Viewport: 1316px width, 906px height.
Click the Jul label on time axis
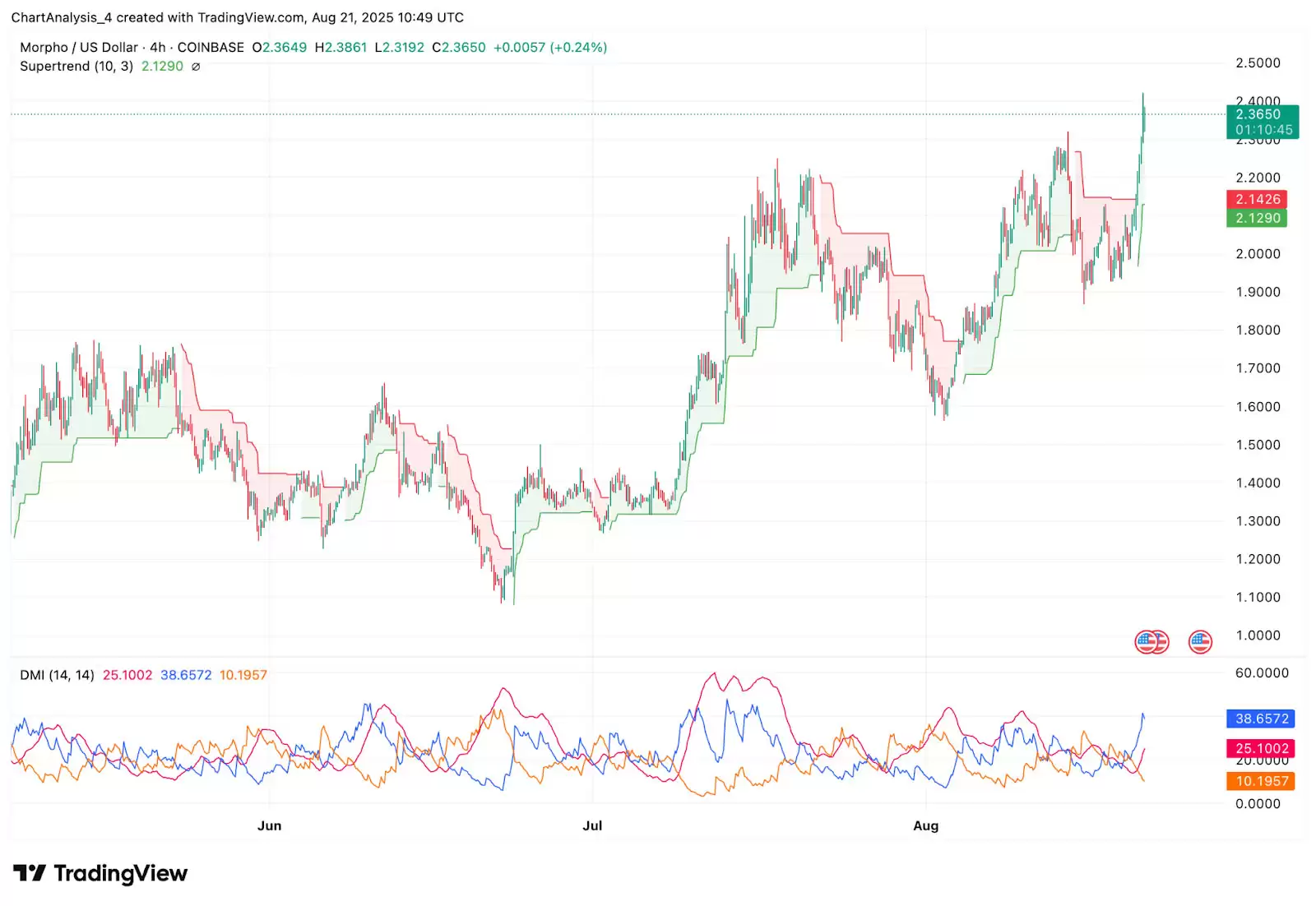click(x=592, y=825)
